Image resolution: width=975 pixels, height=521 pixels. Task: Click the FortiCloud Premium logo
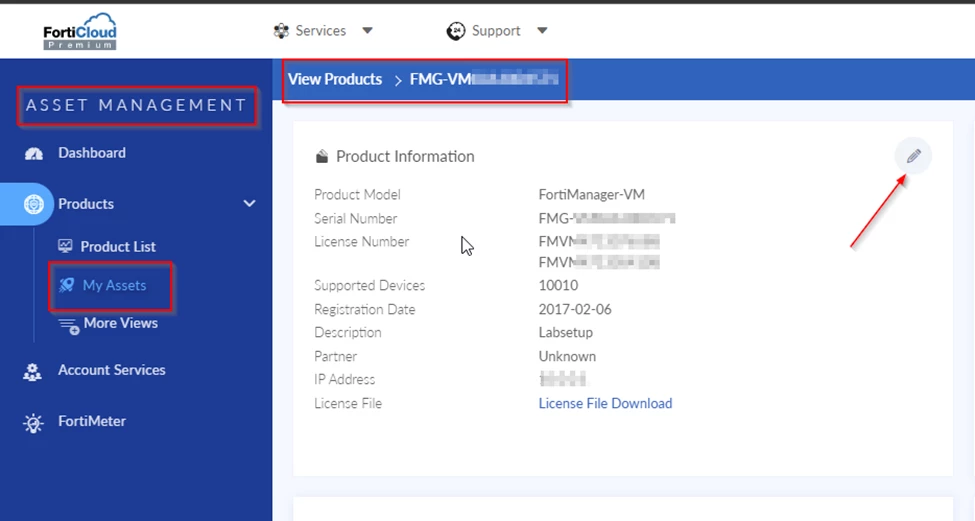(x=80, y=31)
